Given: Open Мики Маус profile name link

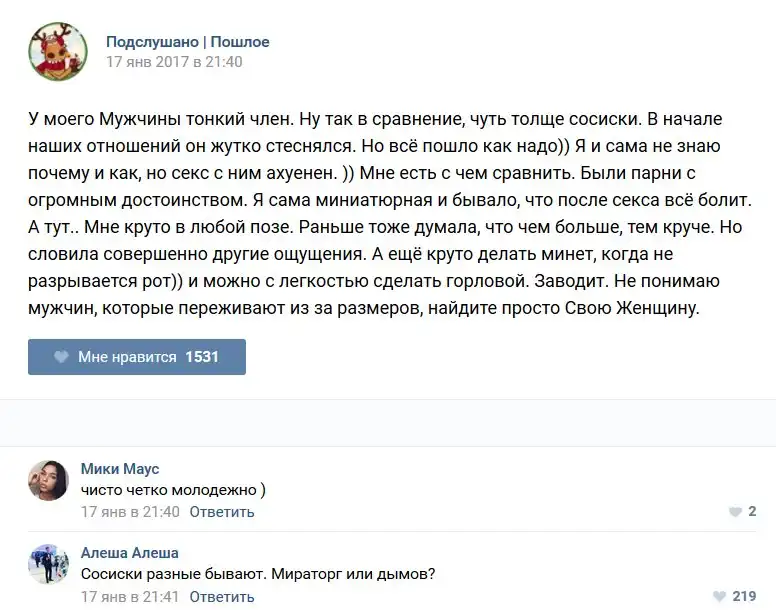Looking at the screenshot, I should [120, 469].
